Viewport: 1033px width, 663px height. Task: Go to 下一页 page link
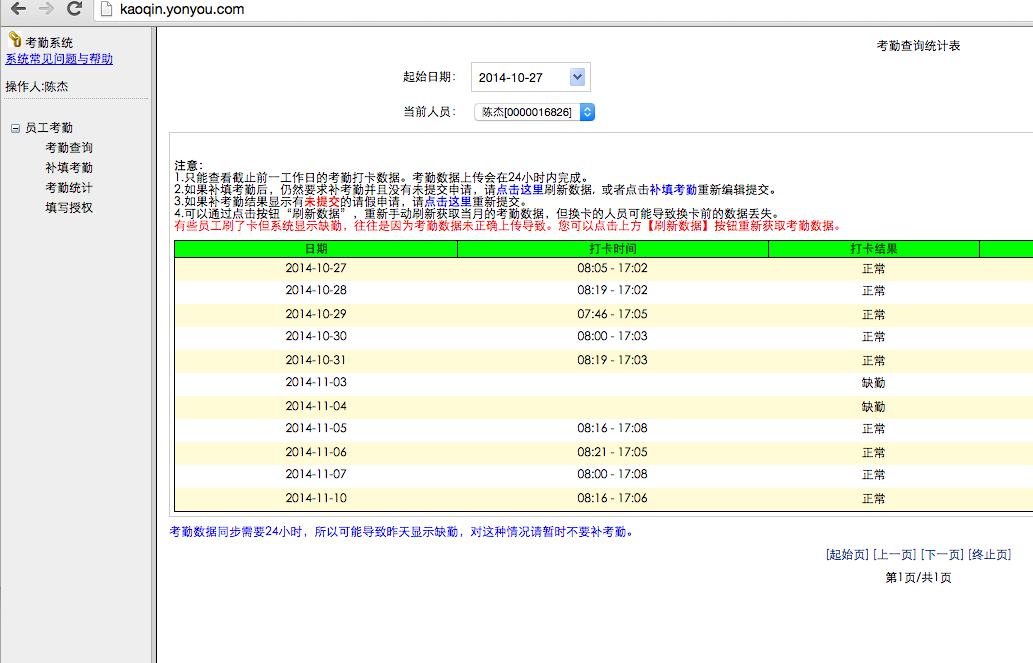942,555
